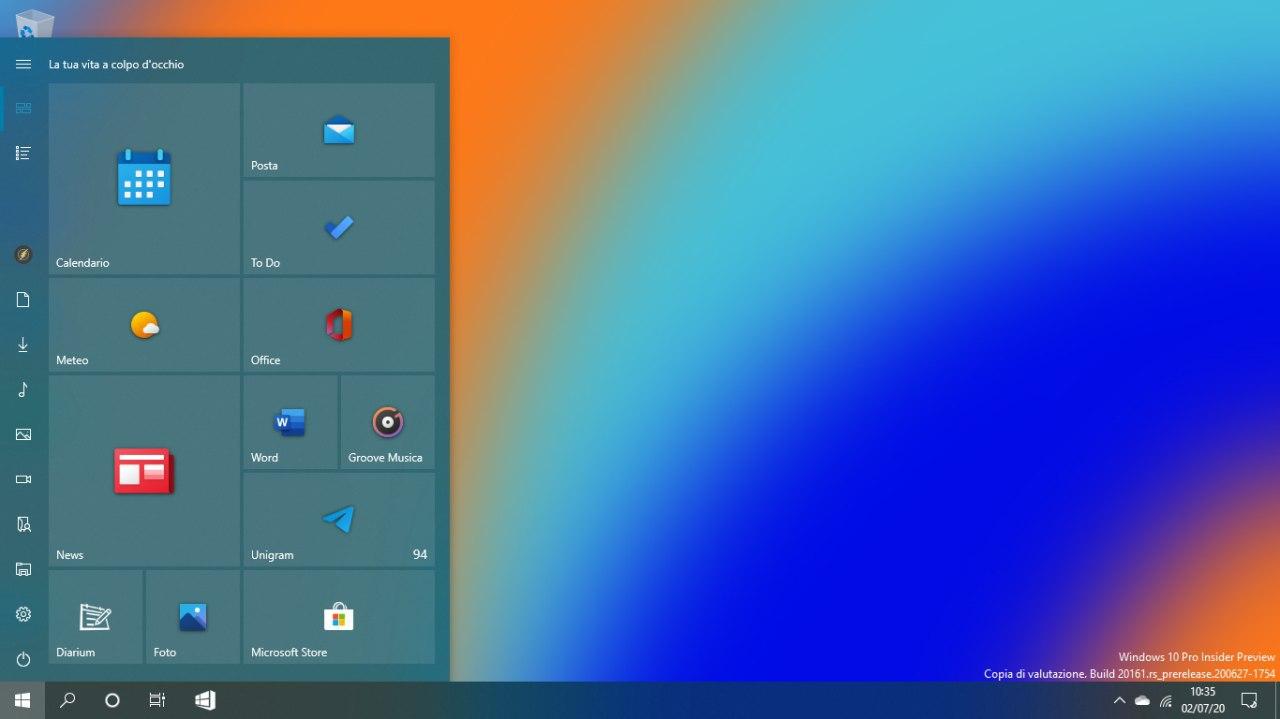Launch the To Do tile
Viewport: 1280px width, 719px height.
click(339, 227)
